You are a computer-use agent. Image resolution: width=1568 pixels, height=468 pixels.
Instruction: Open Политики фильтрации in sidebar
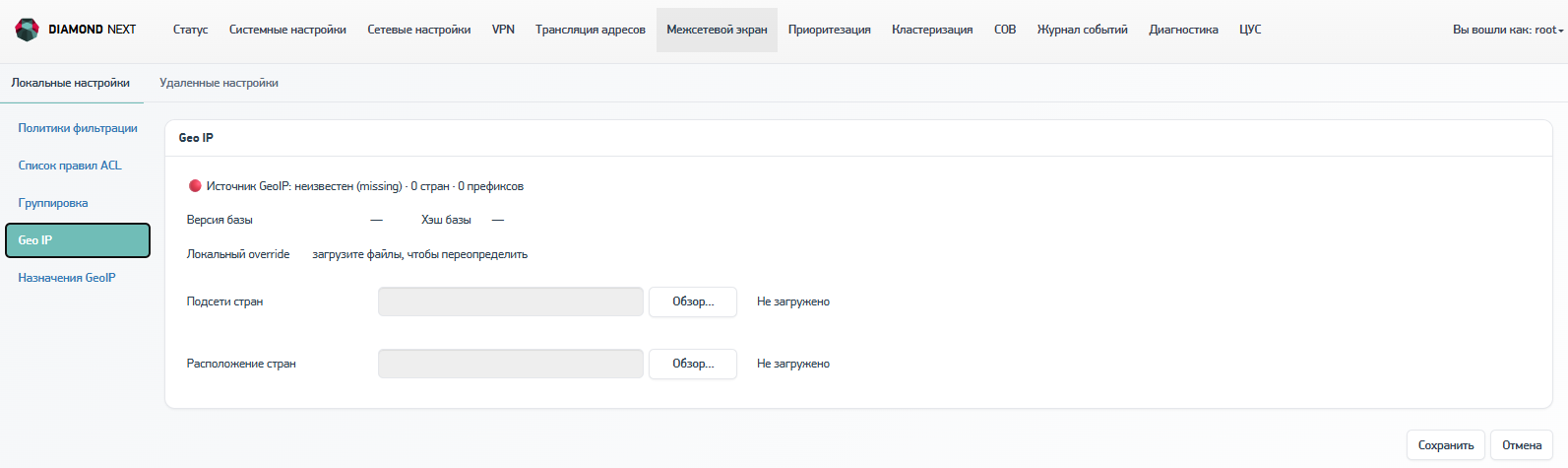(78, 128)
